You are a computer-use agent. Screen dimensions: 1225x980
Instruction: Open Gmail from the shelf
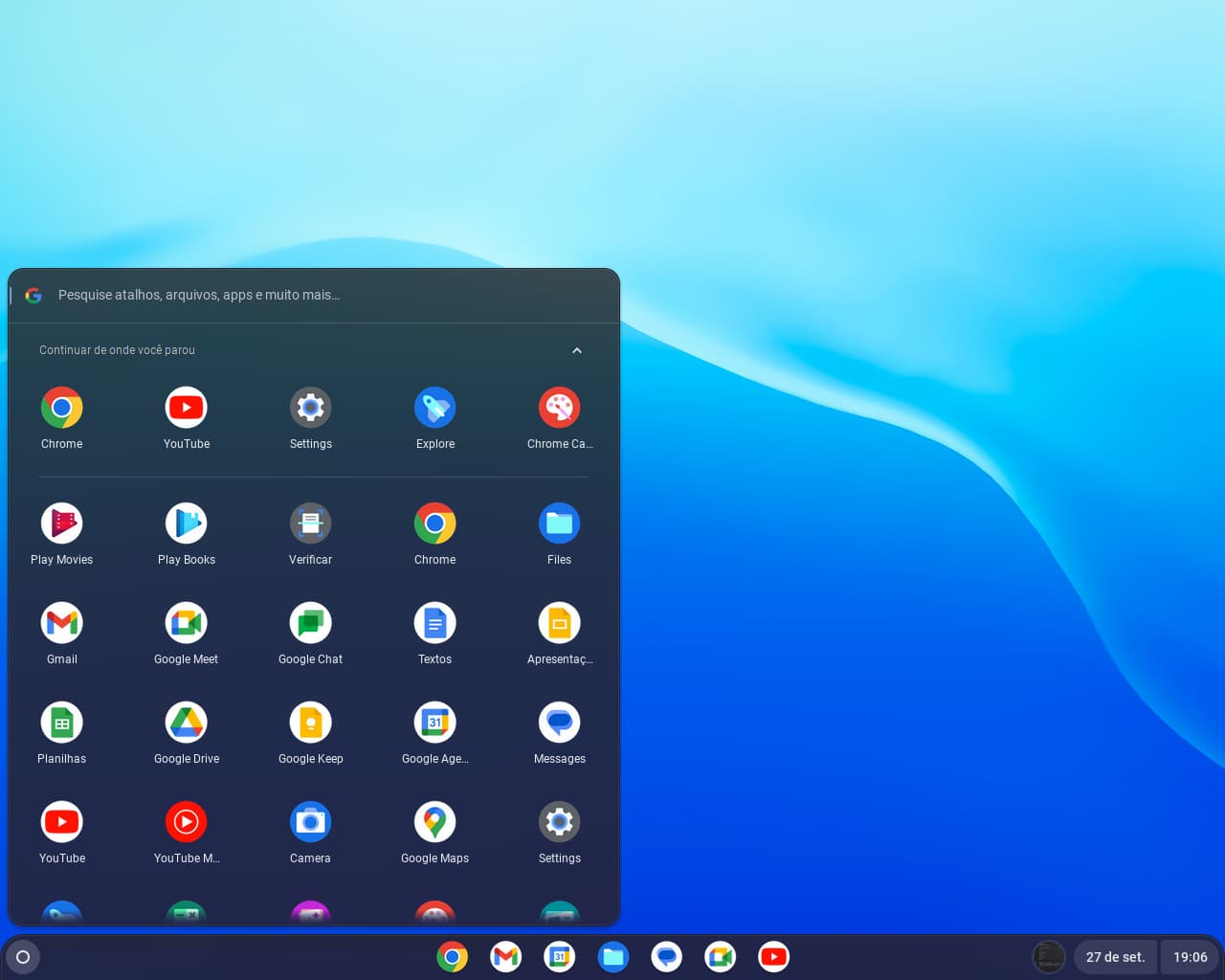coord(506,957)
